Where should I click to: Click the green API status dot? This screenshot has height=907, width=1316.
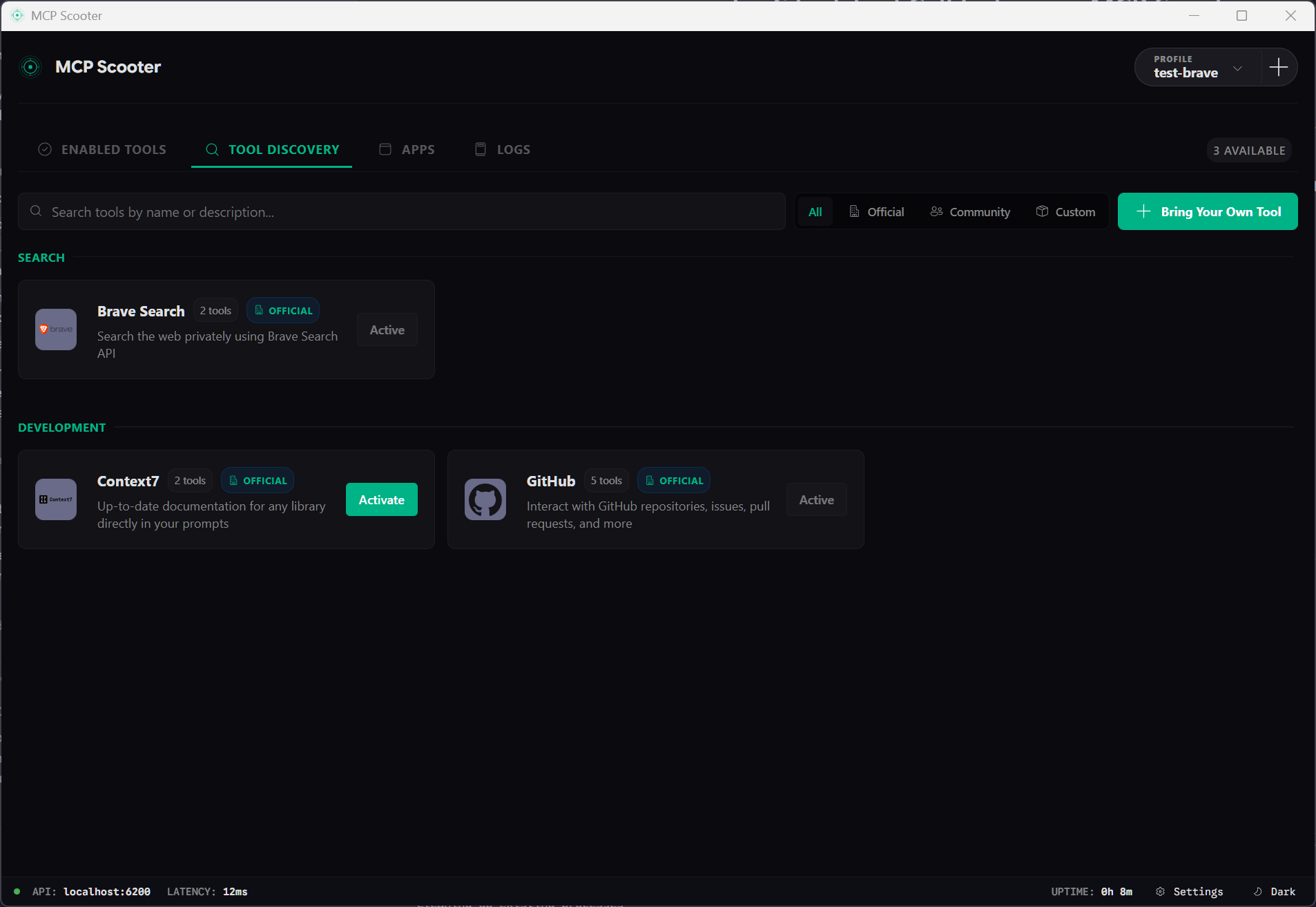pos(17,891)
